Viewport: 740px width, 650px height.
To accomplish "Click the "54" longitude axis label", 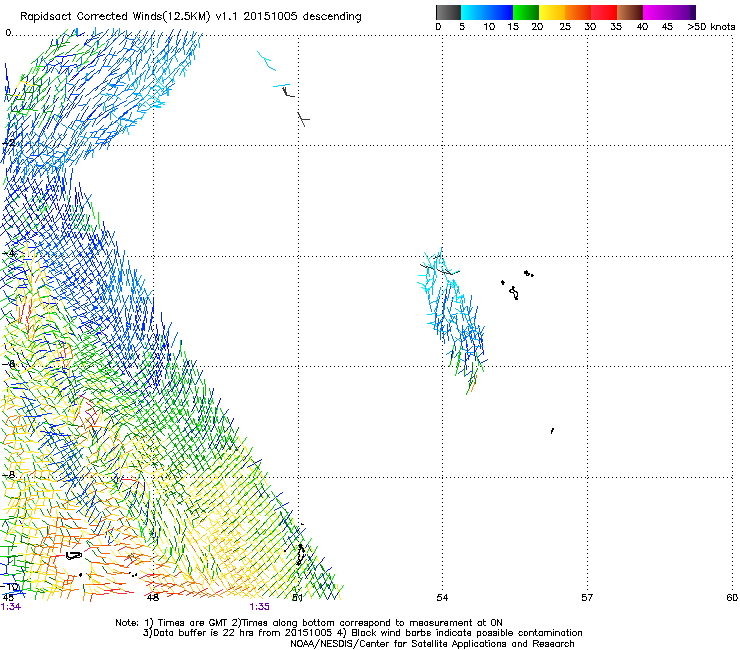I will click(442, 598).
